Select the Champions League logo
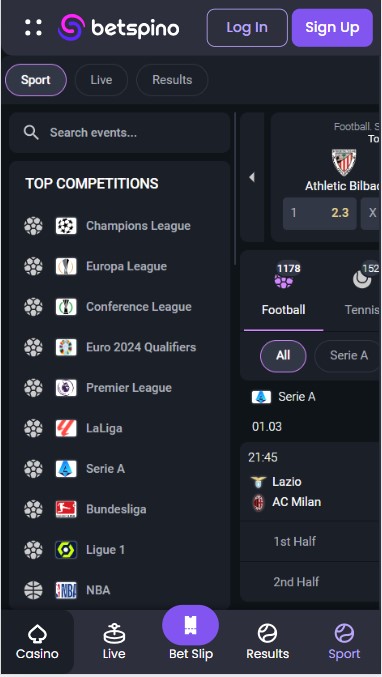Screen dimensions: 382x677 66,226
